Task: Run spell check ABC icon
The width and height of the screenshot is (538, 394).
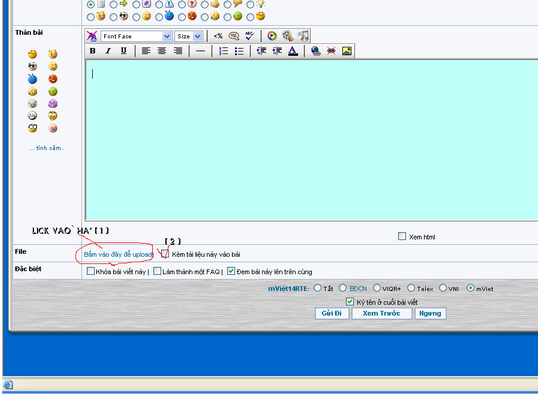Action: (x=249, y=36)
